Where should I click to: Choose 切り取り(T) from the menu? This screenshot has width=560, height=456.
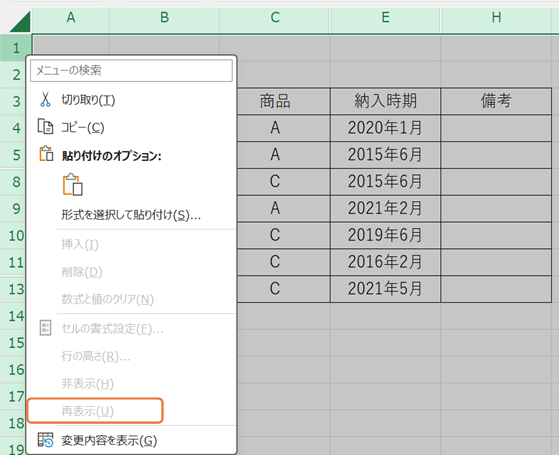[x=88, y=100]
